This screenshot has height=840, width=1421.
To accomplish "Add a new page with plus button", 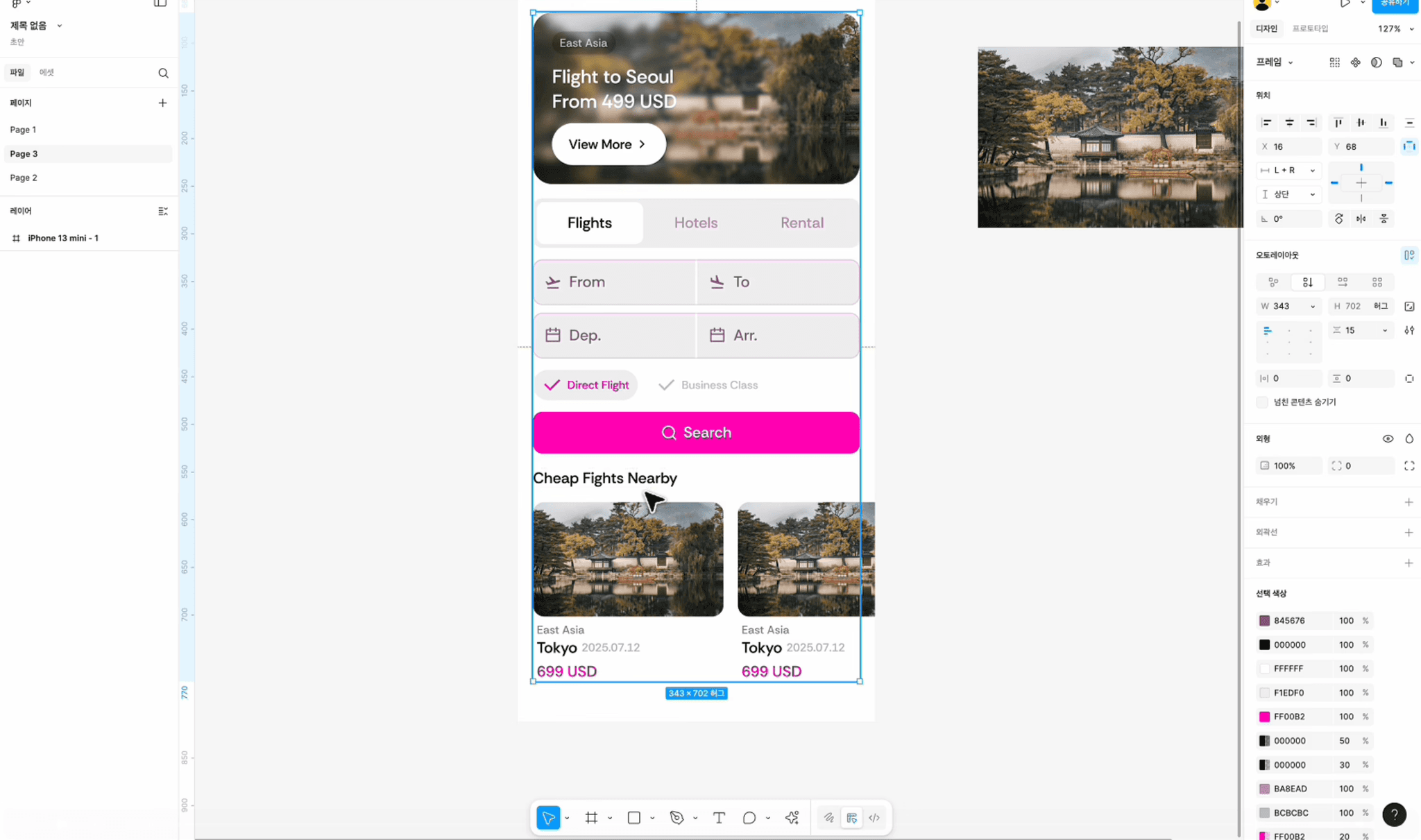I will click(x=162, y=103).
